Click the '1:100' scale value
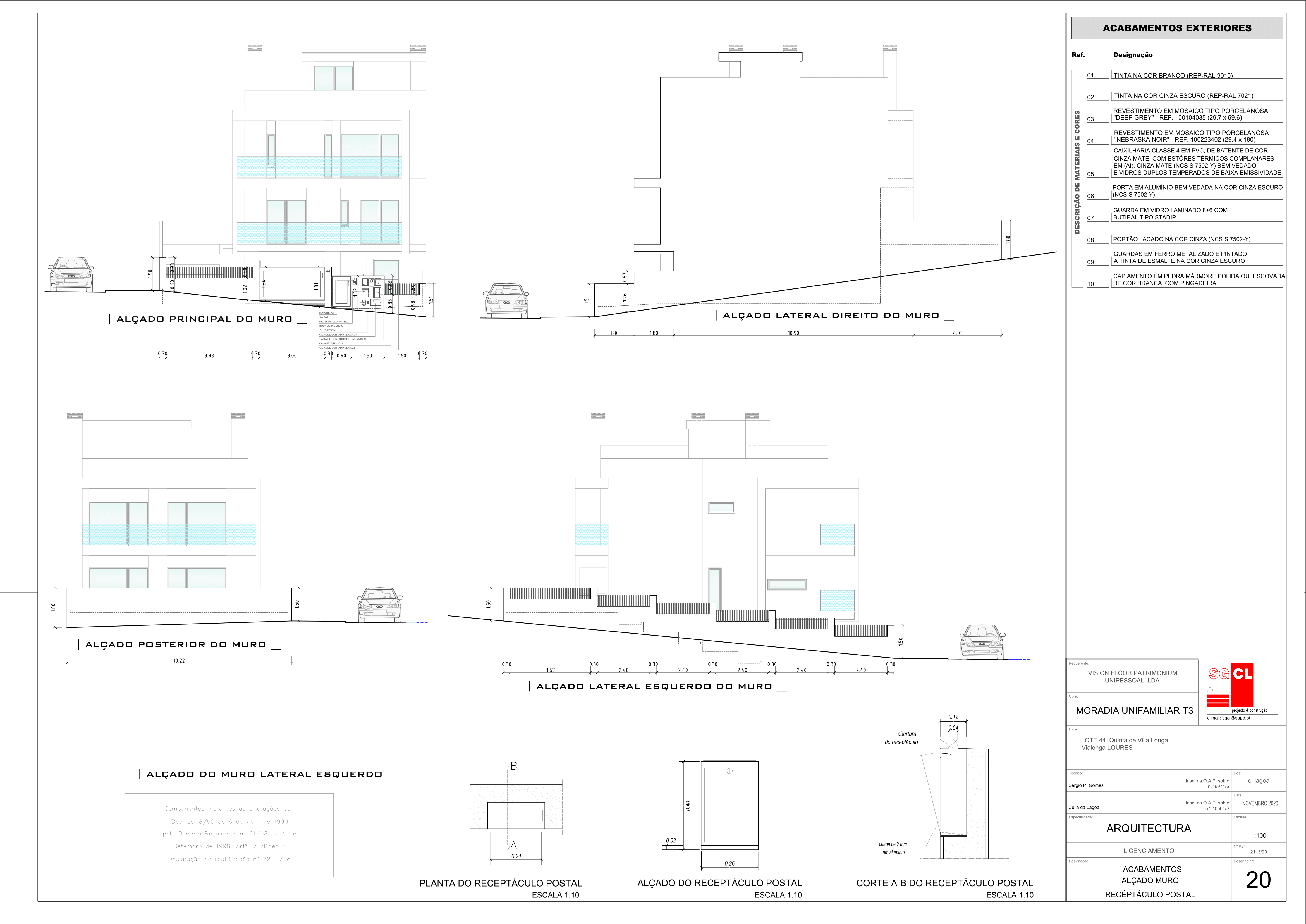 tap(1258, 836)
